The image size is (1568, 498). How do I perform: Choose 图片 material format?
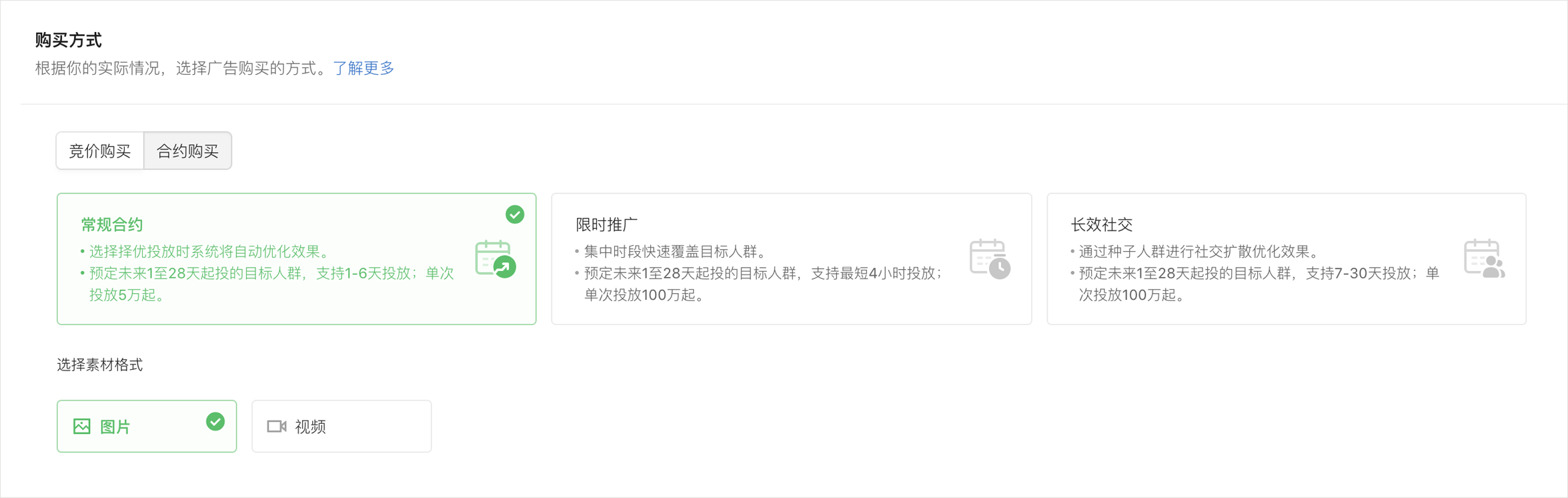147,427
